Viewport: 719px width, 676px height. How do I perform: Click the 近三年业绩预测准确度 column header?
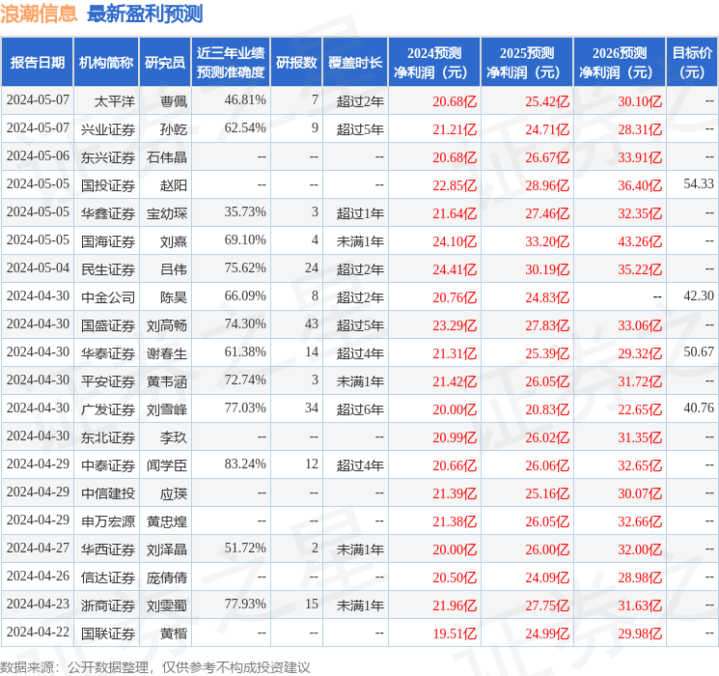(x=231, y=62)
